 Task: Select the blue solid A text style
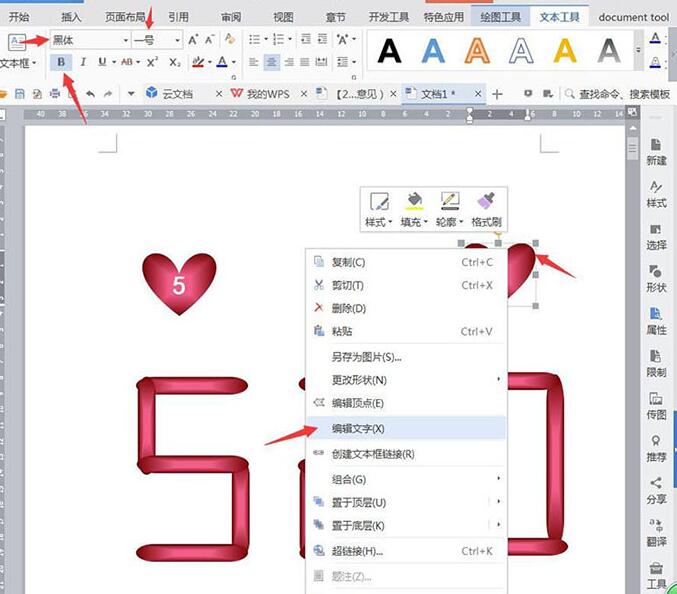[x=433, y=48]
